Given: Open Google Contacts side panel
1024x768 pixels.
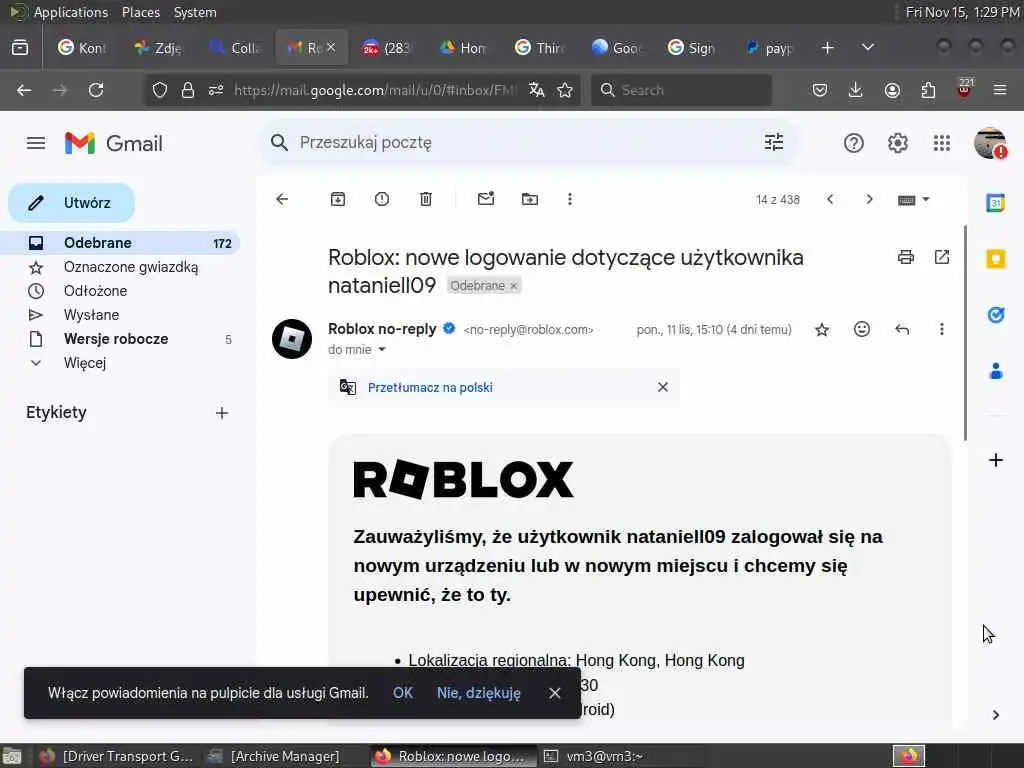Looking at the screenshot, I should point(996,372).
